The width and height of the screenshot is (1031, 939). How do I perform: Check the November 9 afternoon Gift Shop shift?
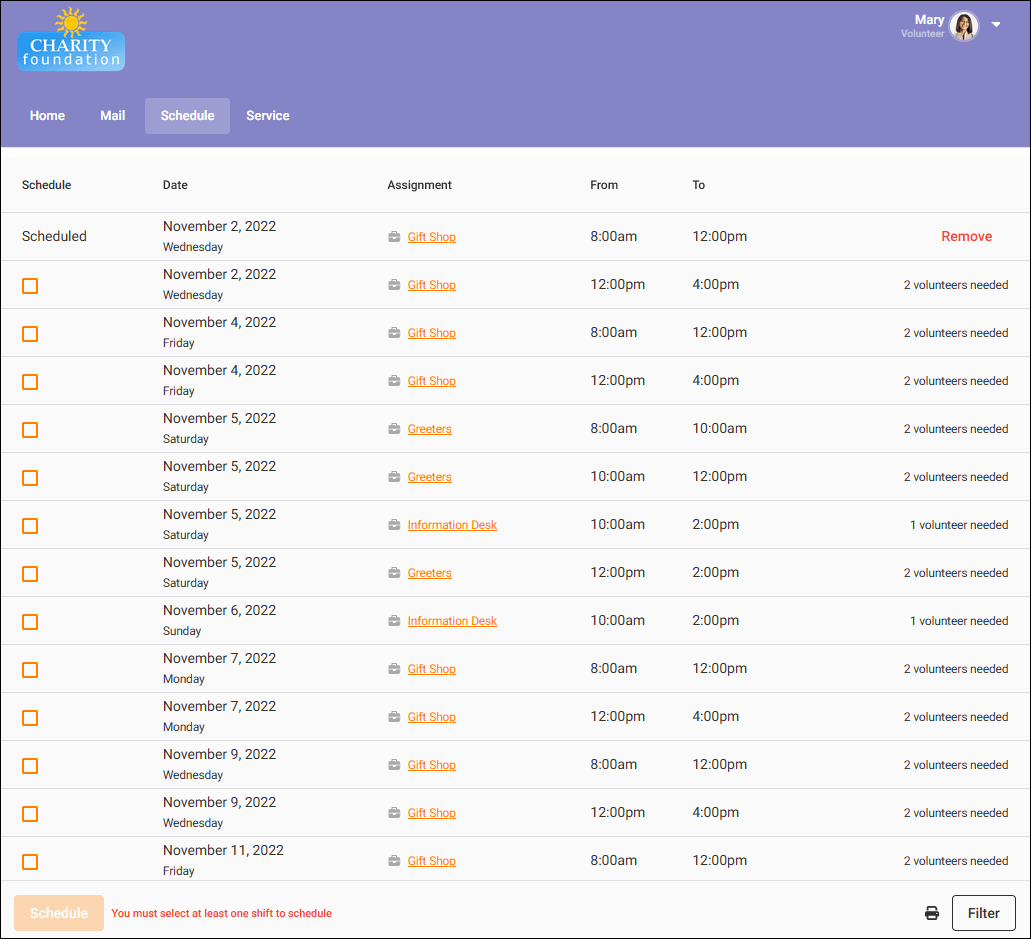pos(29,814)
